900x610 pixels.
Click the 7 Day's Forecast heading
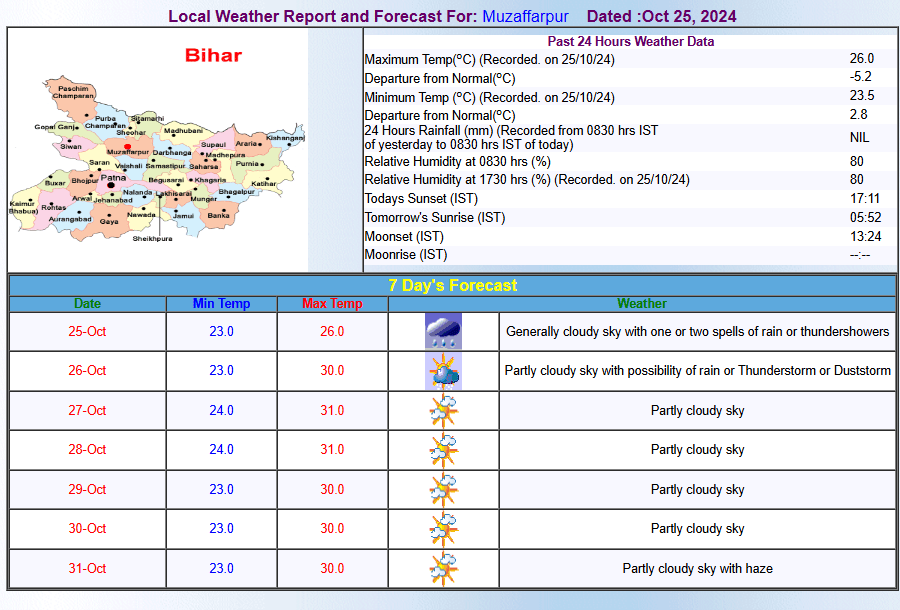452,286
